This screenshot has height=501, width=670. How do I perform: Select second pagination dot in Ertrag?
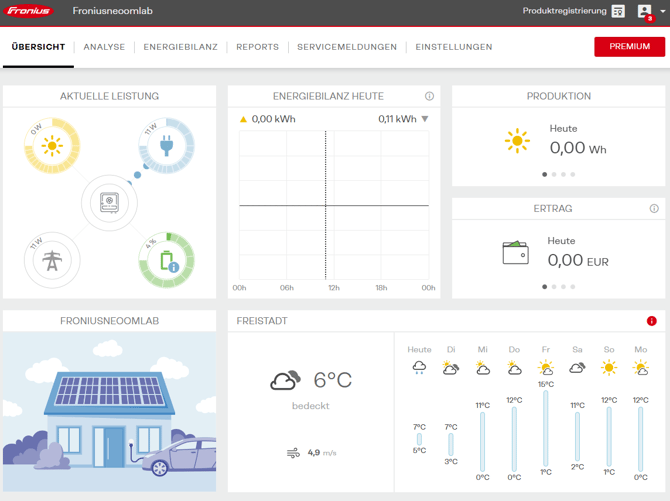554,287
